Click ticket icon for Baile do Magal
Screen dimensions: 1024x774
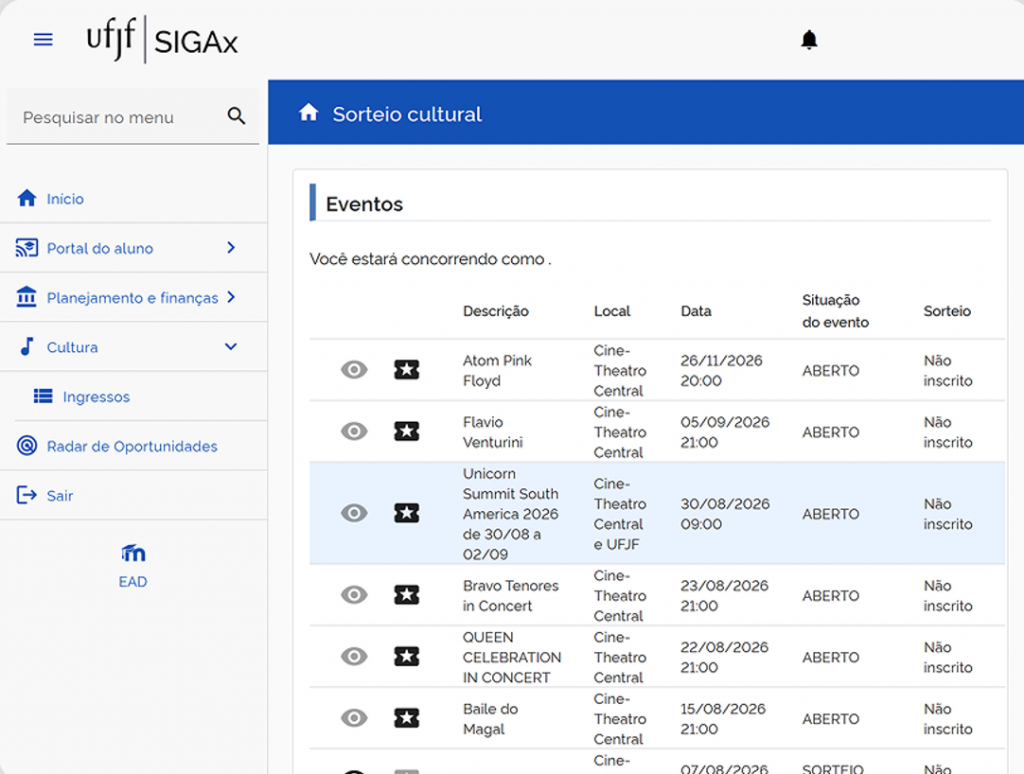pos(407,718)
